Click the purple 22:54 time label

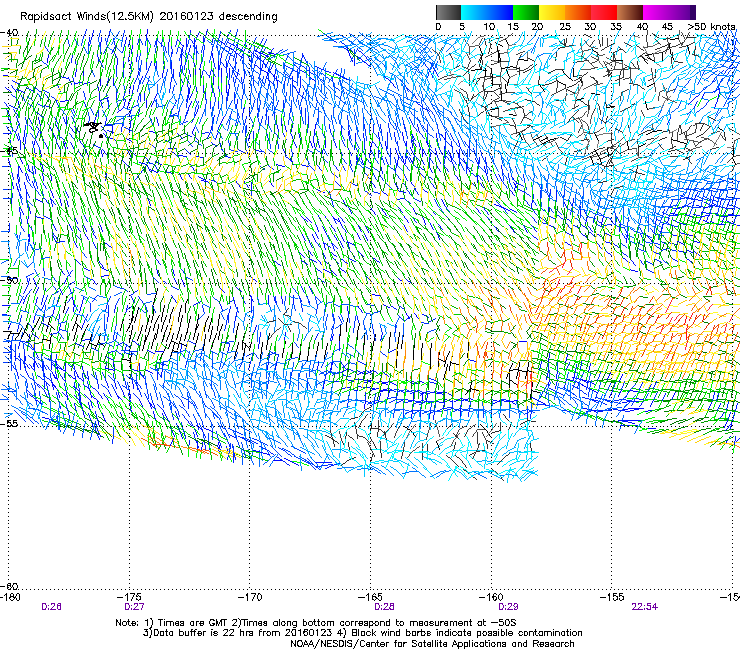pos(645,607)
